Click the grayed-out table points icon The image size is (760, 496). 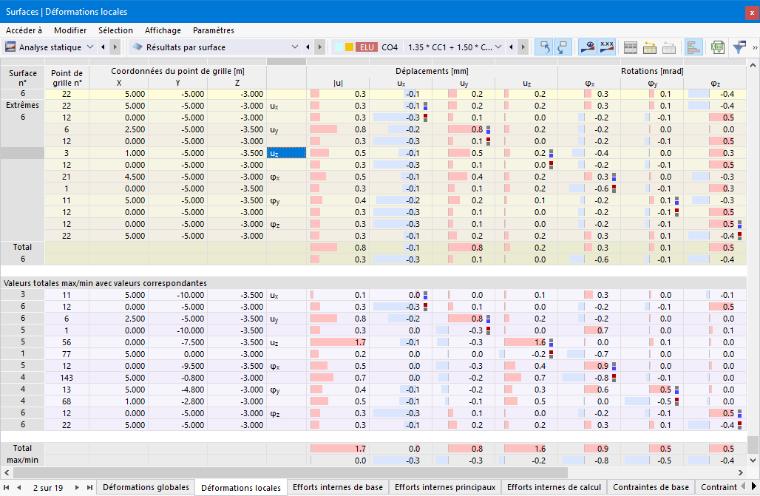click(x=669, y=47)
